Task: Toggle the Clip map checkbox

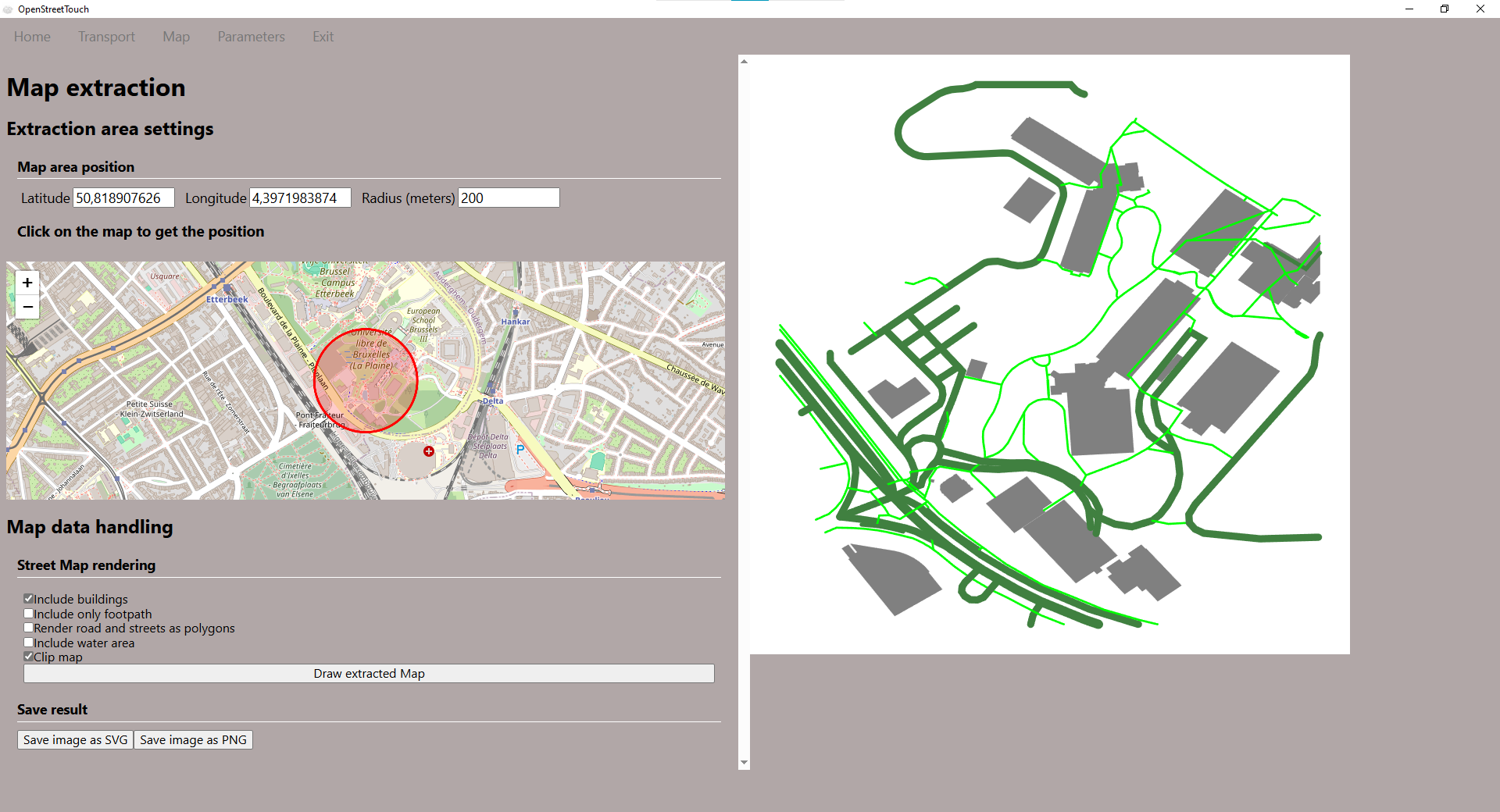Action: click(x=28, y=657)
